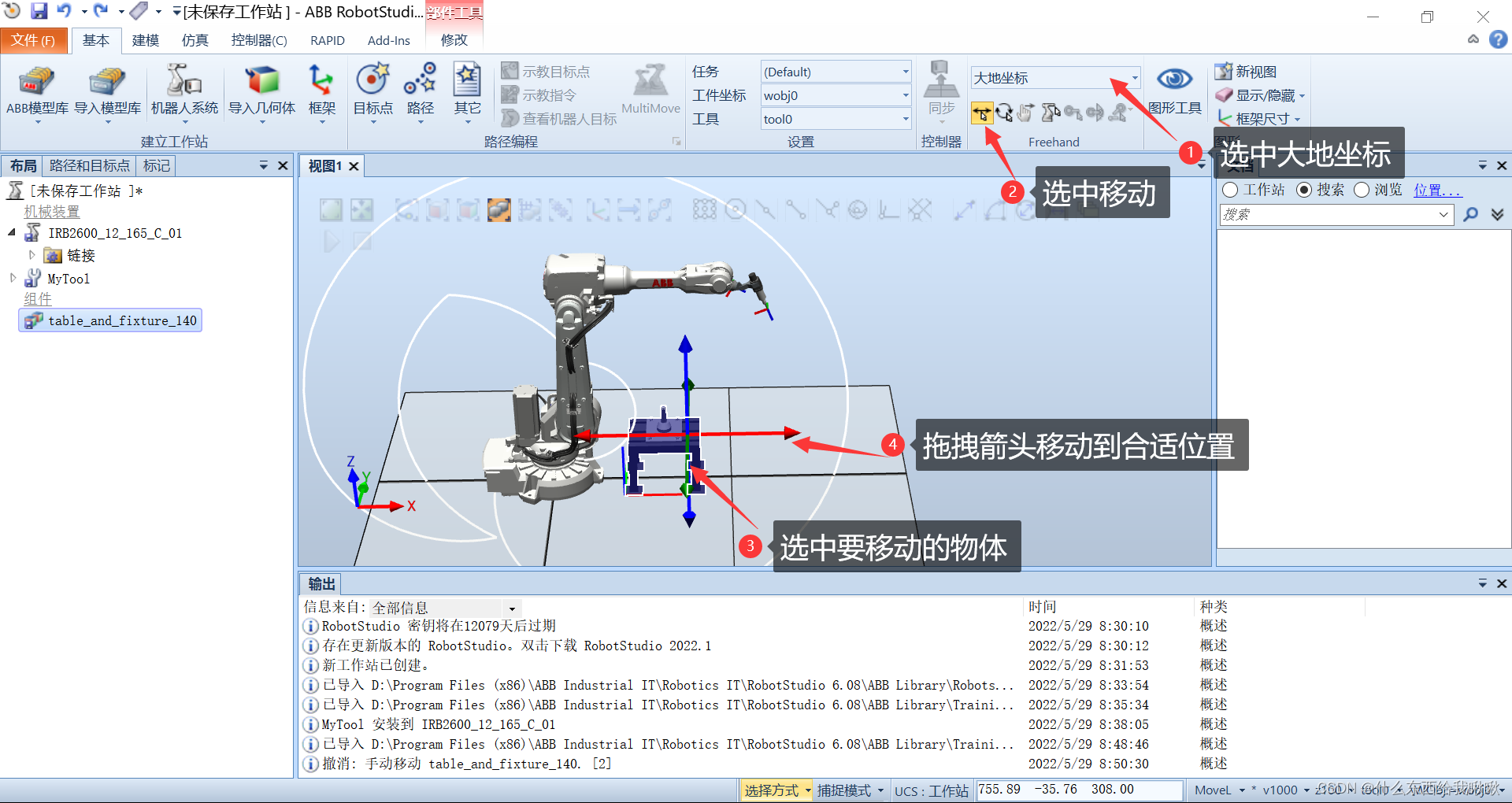This screenshot has height=803, width=1512.
Task: Open the 文件 menu tab
Action: tap(33, 40)
